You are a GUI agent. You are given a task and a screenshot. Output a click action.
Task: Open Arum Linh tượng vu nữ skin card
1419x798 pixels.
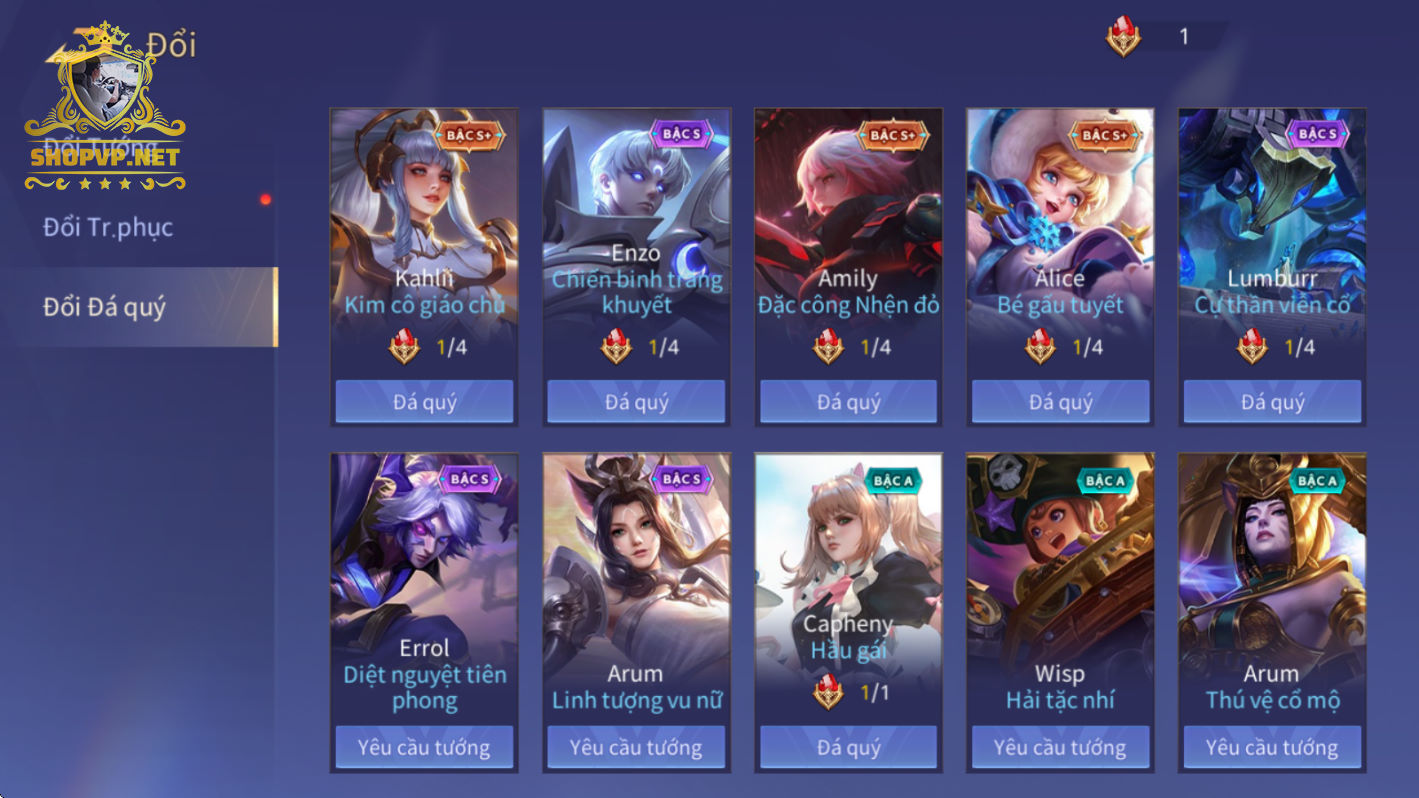636,588
